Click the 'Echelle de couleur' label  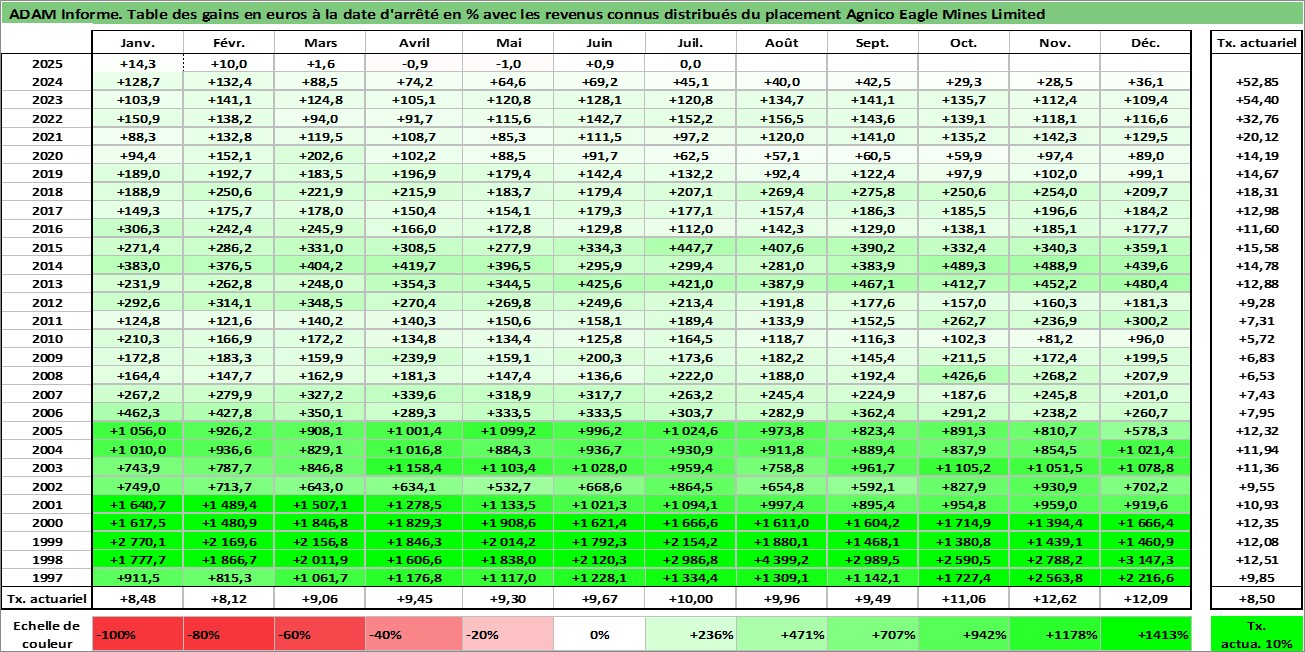46,634
